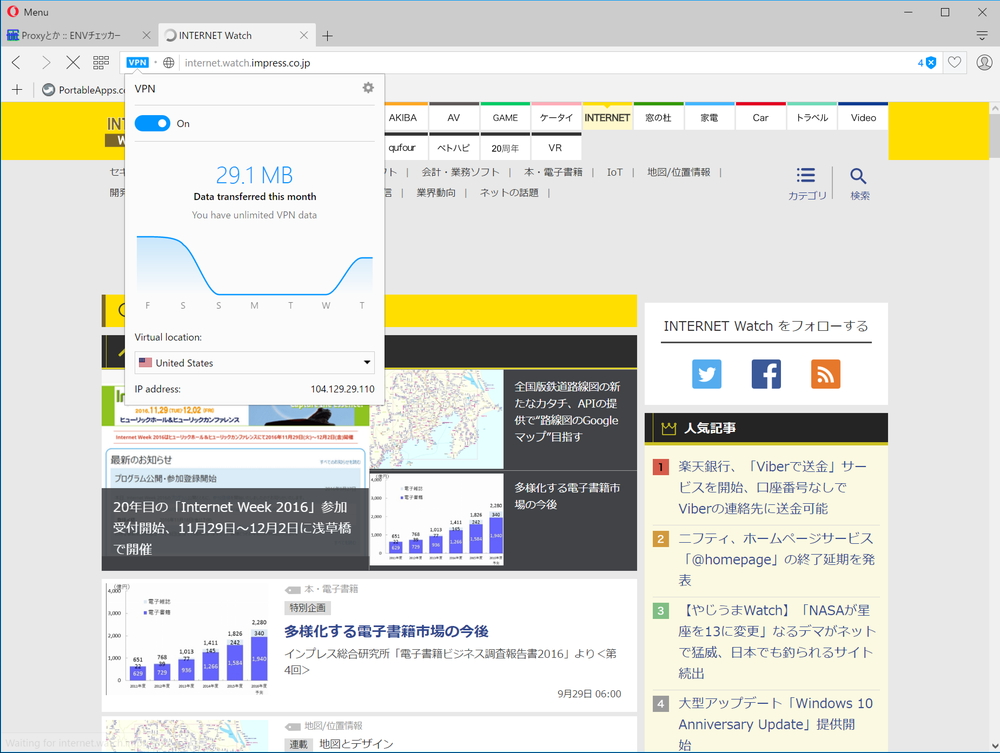Focus the address bar URL field

[542, 62]
